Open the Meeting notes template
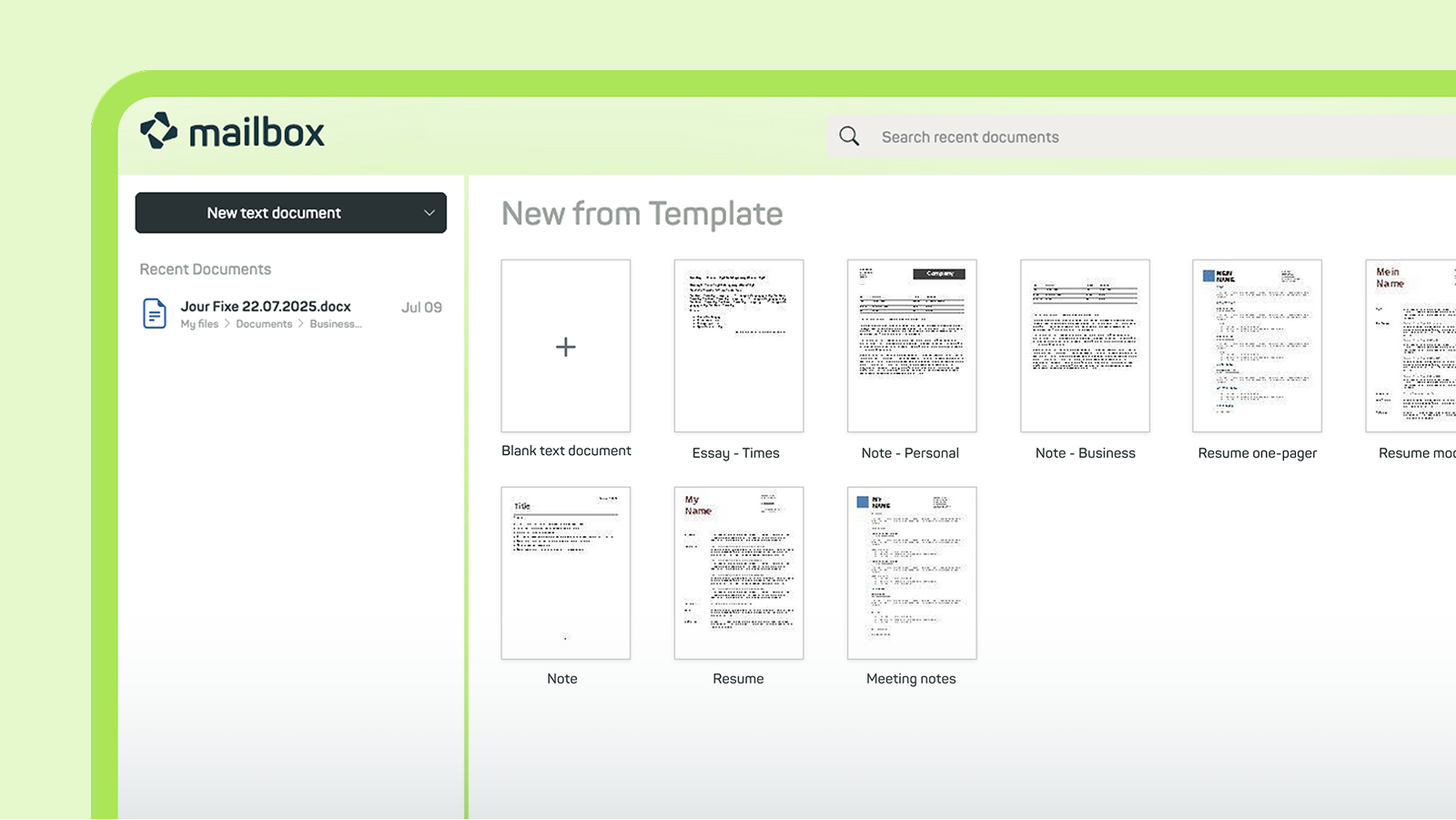The height and width of the screenshot is (820, 1456). (x=912, y=572)
